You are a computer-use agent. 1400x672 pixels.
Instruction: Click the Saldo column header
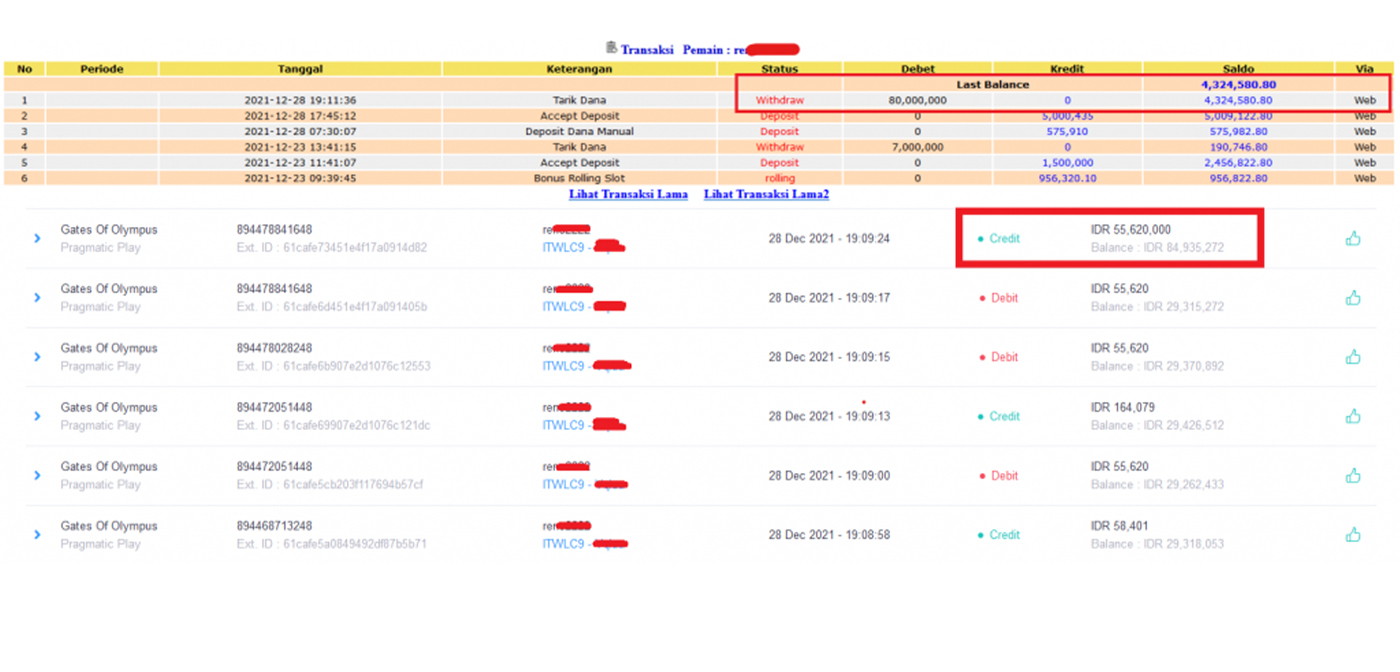tap(1238, 69)
